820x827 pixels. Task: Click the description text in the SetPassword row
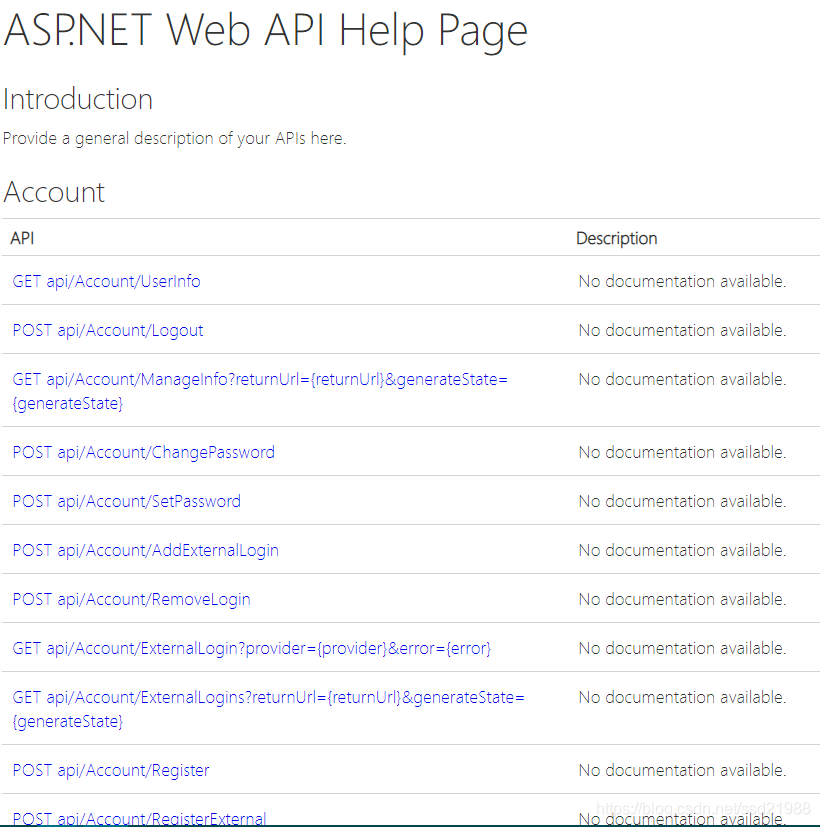[x=682, y=501]
